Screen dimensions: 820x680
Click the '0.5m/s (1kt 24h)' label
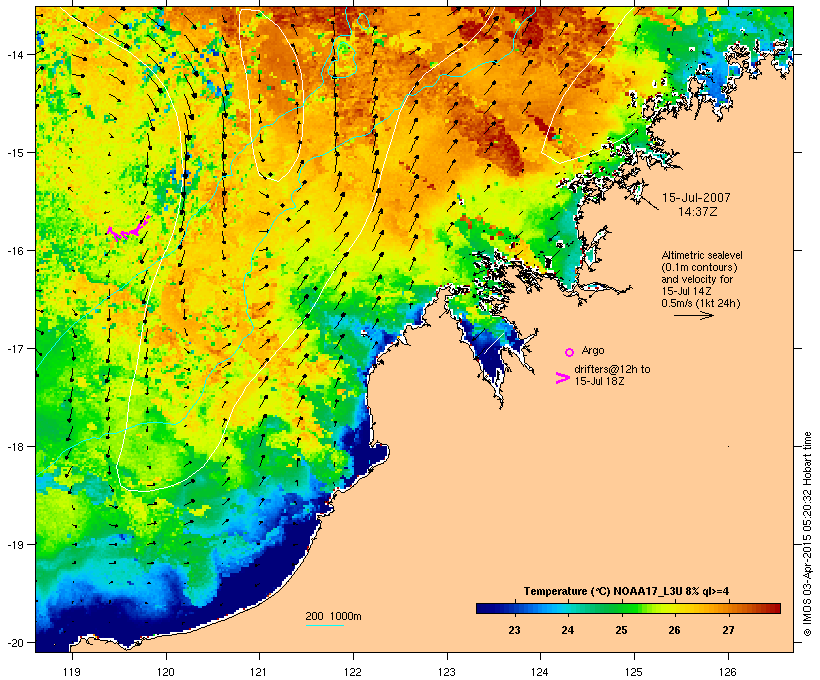coord(701,303)
